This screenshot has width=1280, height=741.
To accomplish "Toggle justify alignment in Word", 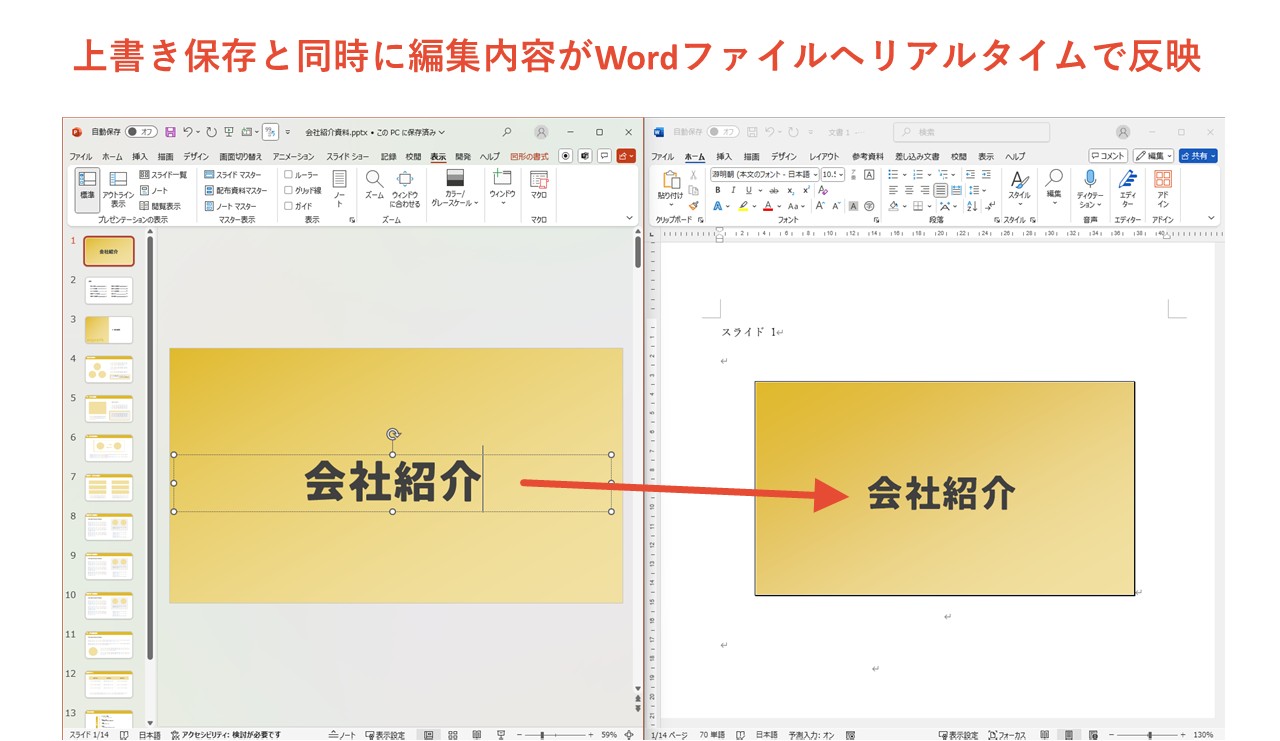I will 941,190.
